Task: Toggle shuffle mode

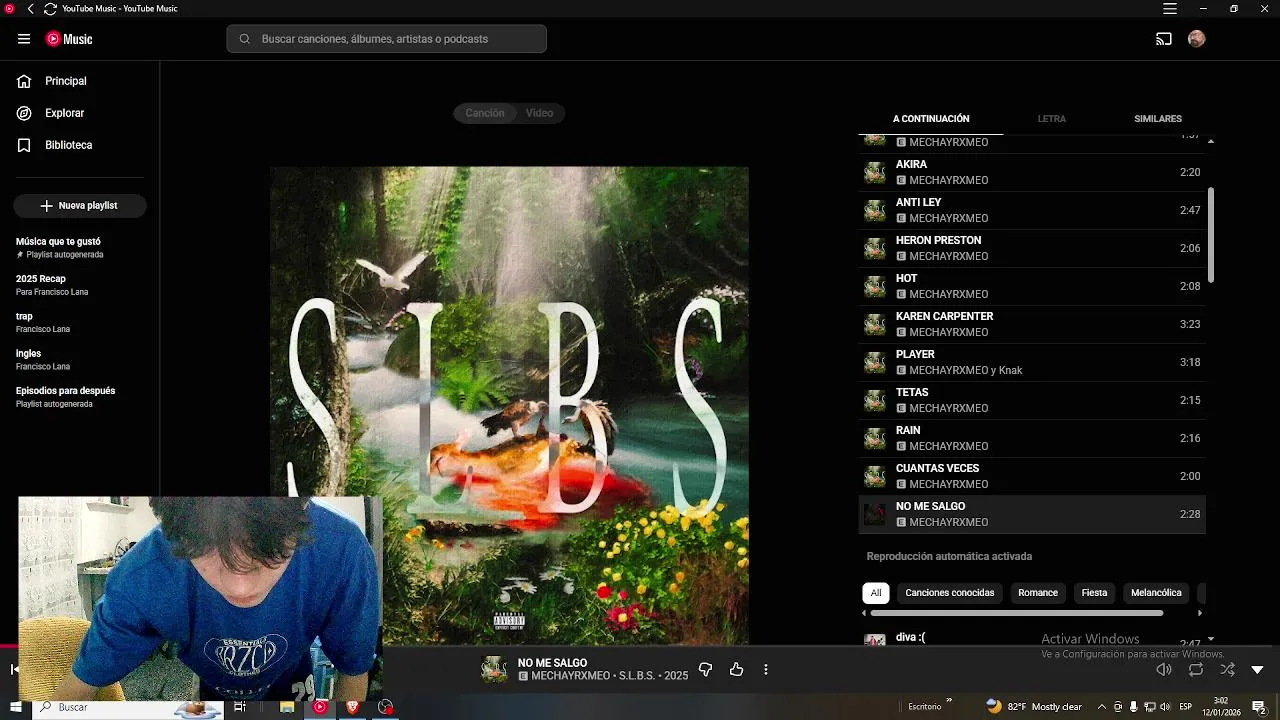Action: (1228, 670)
